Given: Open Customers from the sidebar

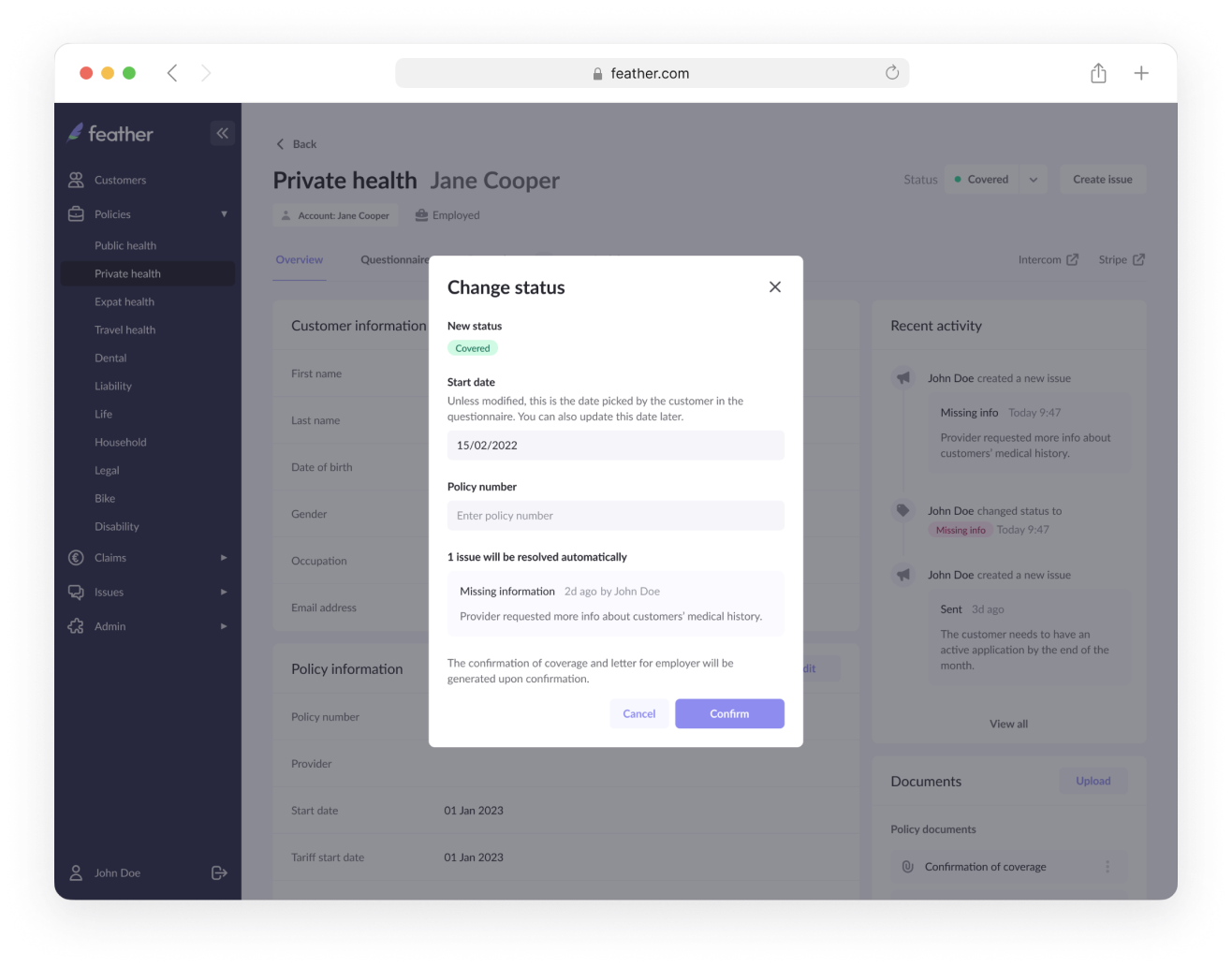Looking at the screenshot, I should pyautogui.click(x=120, y=180).
